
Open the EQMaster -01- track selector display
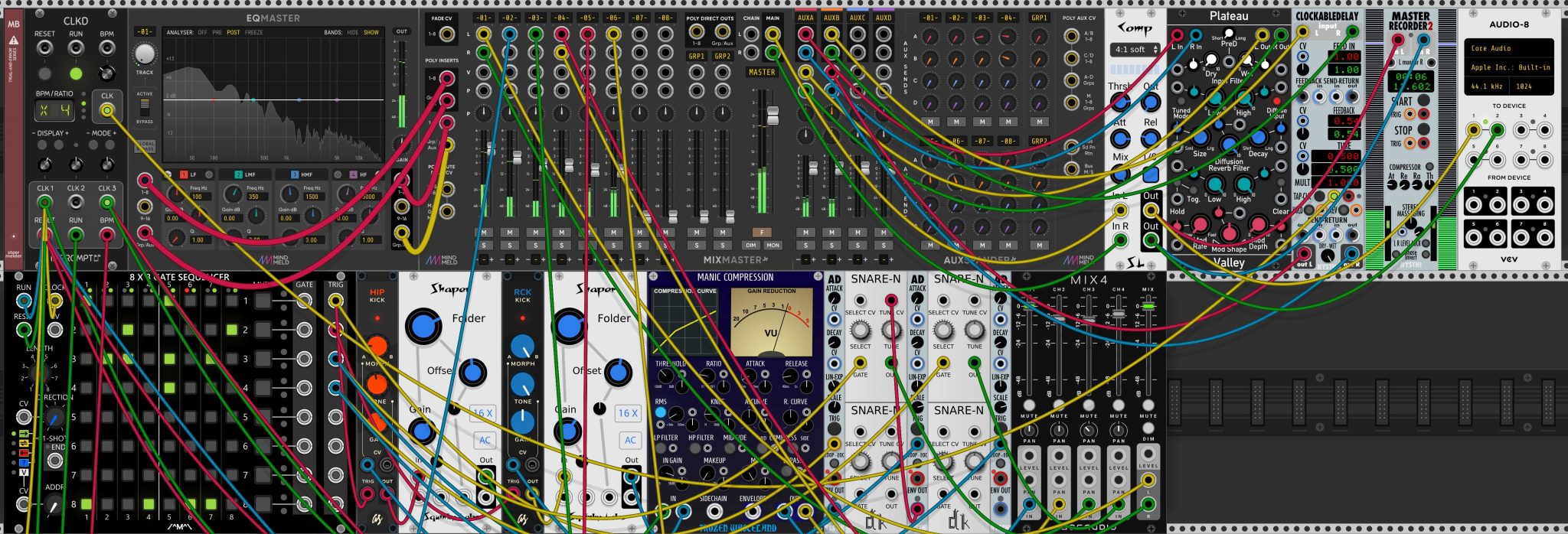click(x=145, y=32)
